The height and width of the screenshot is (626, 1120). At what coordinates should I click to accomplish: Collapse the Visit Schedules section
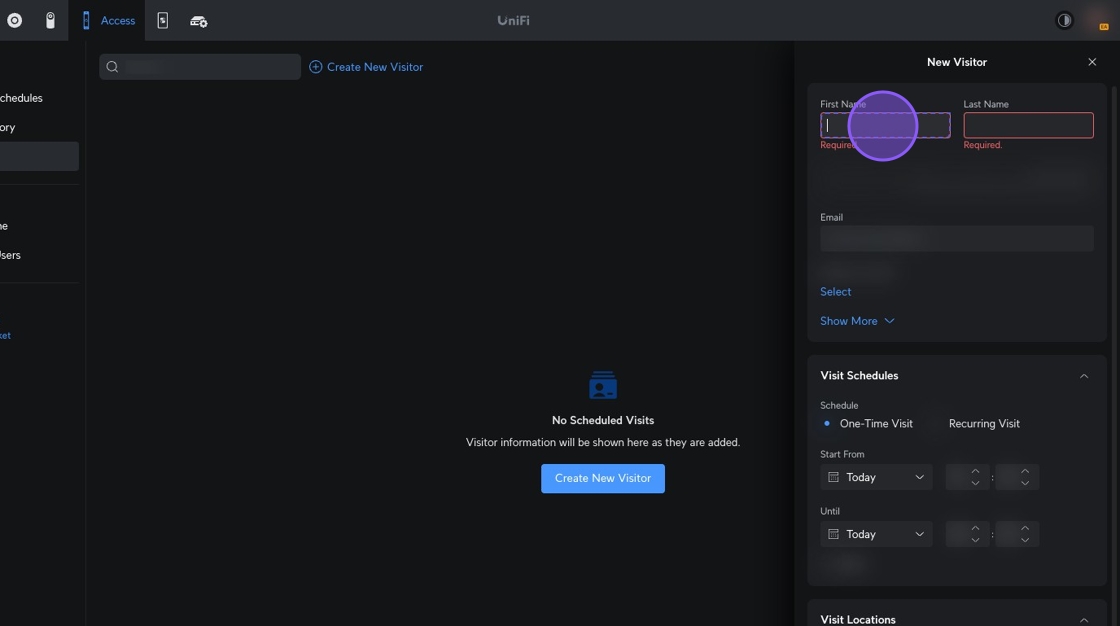(x=1084, y=376)
